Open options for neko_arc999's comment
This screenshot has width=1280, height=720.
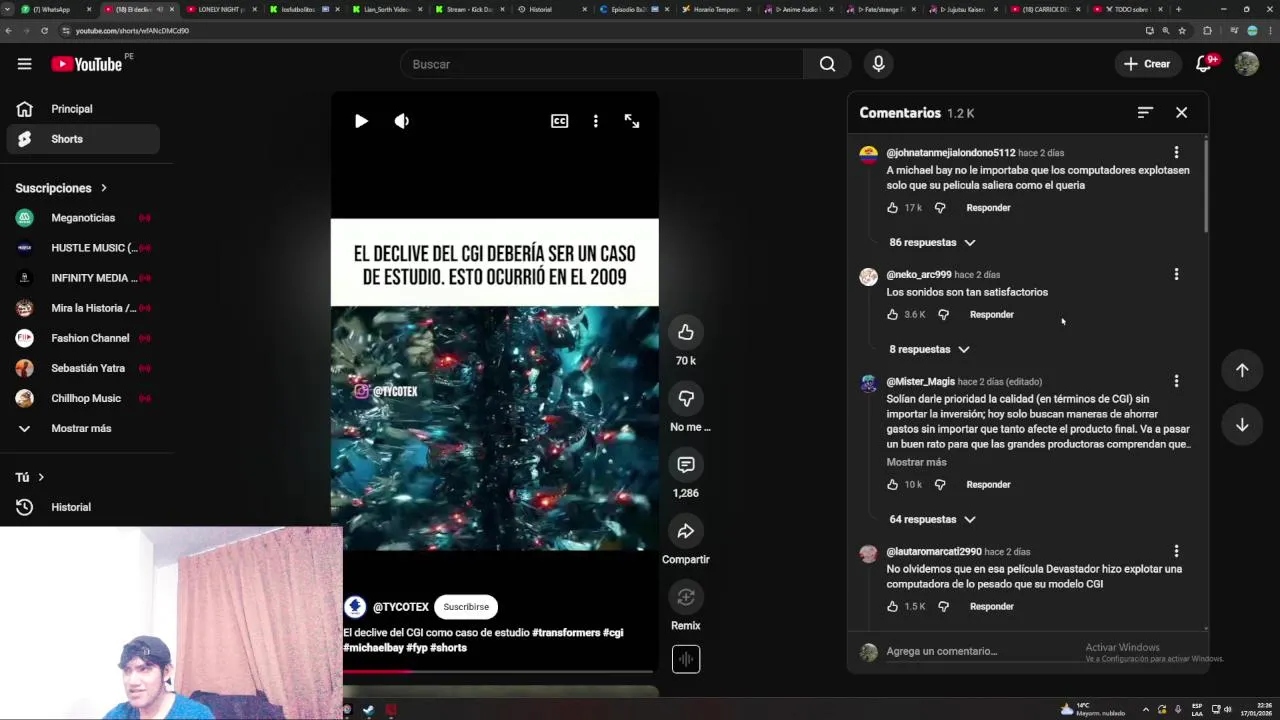1176,275
